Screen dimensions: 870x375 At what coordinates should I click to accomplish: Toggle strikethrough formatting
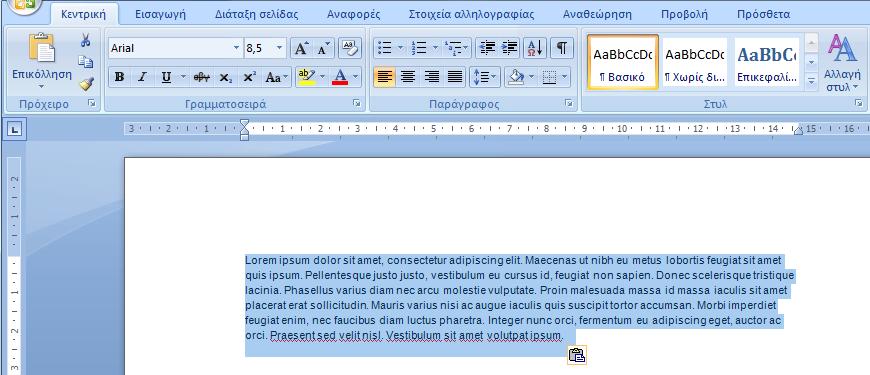(201, 78)
